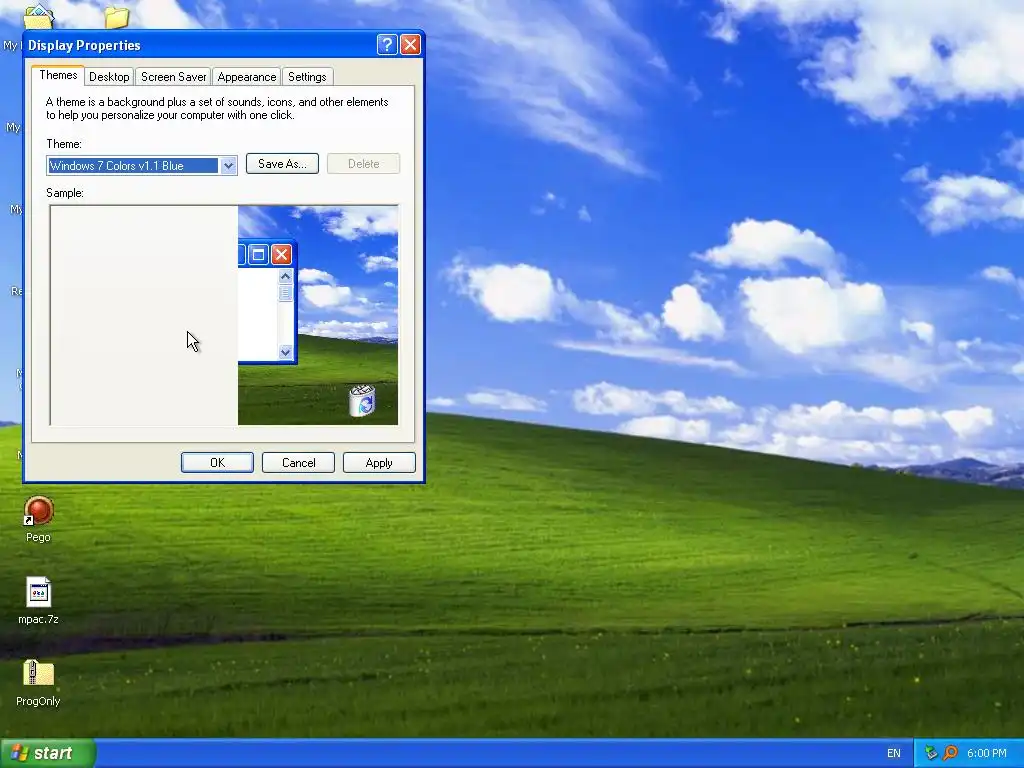Go to the Settings tab
The height and width of the screenshot is (768, 1024).
tap(307, 77)
